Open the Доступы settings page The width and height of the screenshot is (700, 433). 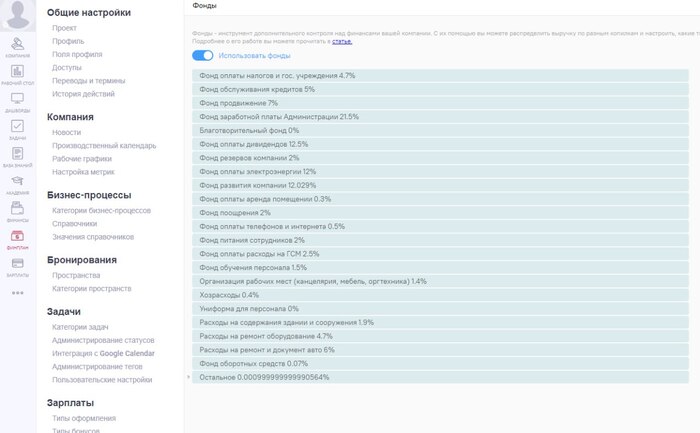pos(67,67)
